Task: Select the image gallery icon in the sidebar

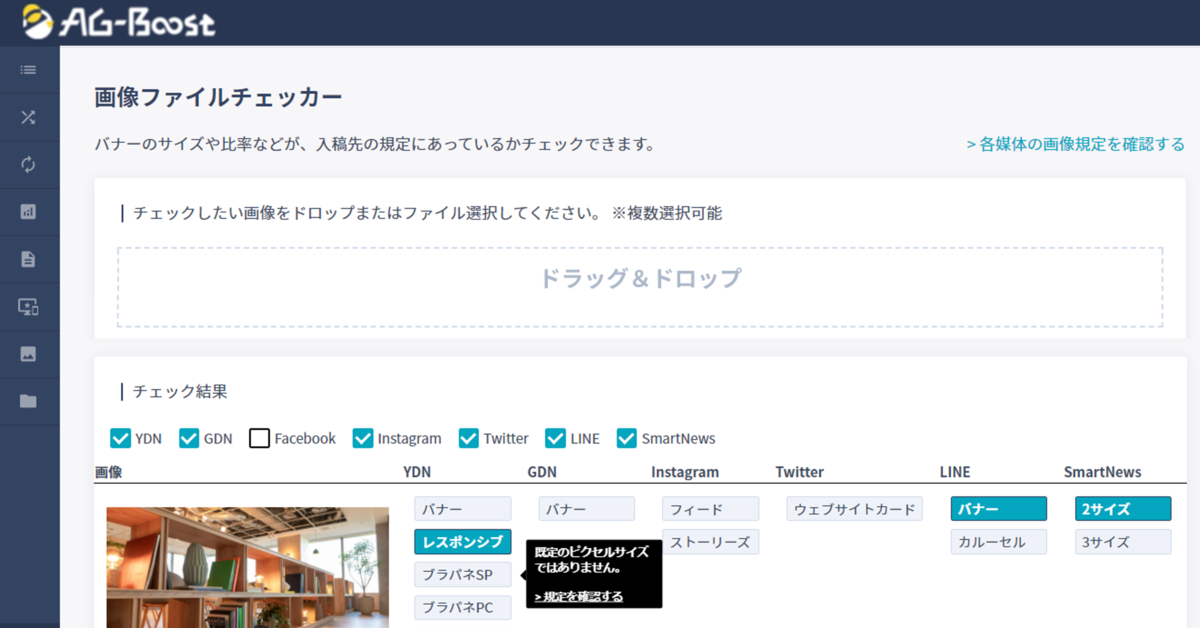Action: click(x=30, y=352)
